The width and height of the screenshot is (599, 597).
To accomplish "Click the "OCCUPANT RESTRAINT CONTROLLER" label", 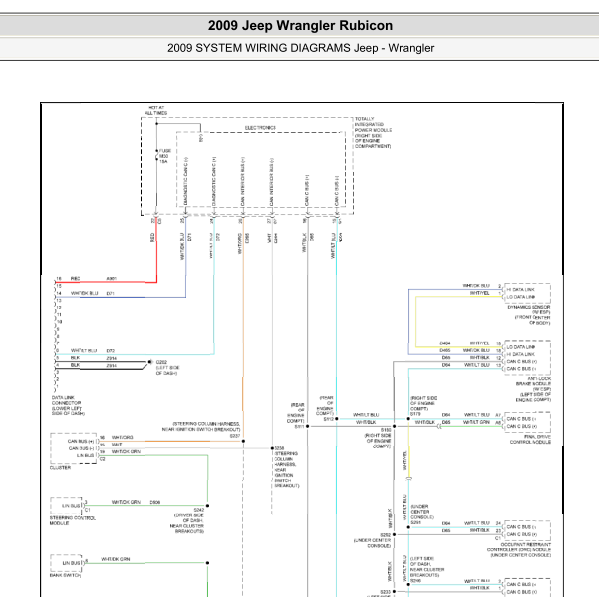I will [519, 547].
